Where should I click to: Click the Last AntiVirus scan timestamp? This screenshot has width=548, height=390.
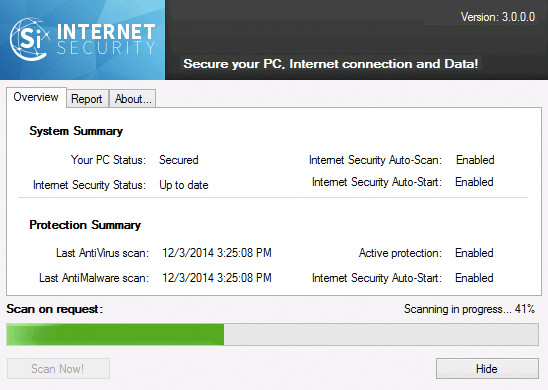click(217, 253)
